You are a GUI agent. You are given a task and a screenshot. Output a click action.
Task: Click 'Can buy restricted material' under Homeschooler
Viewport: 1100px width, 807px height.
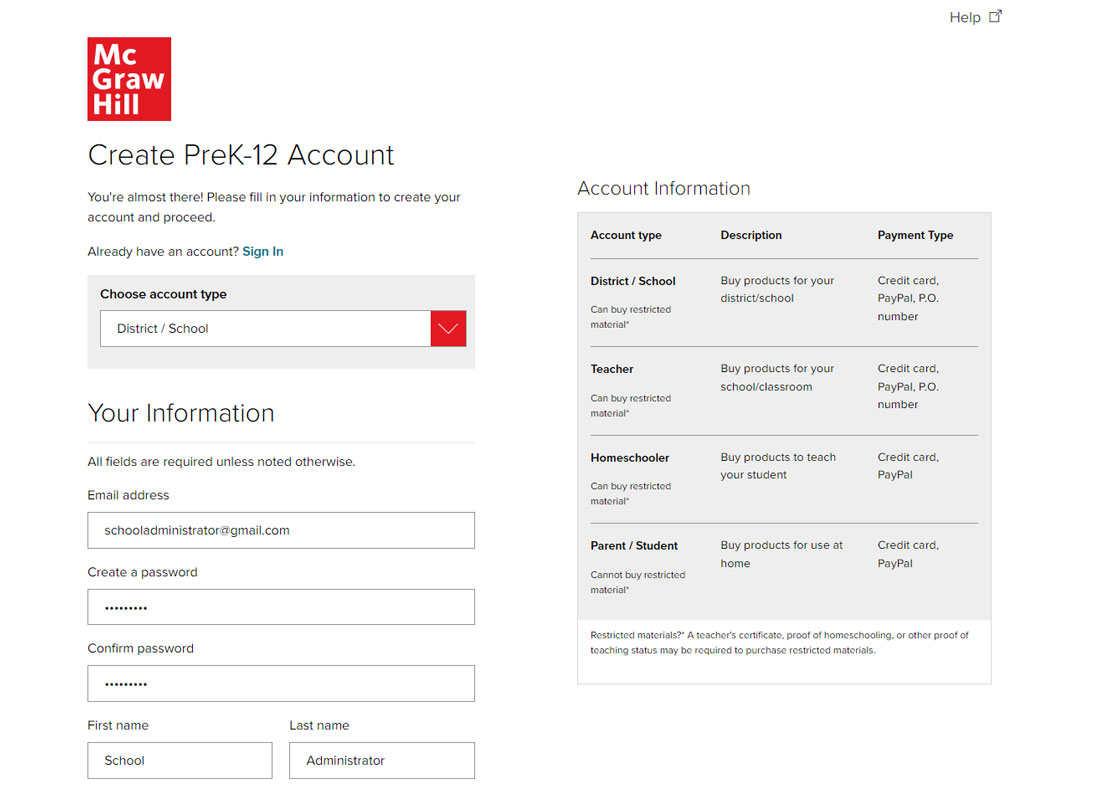coord(631,493)
